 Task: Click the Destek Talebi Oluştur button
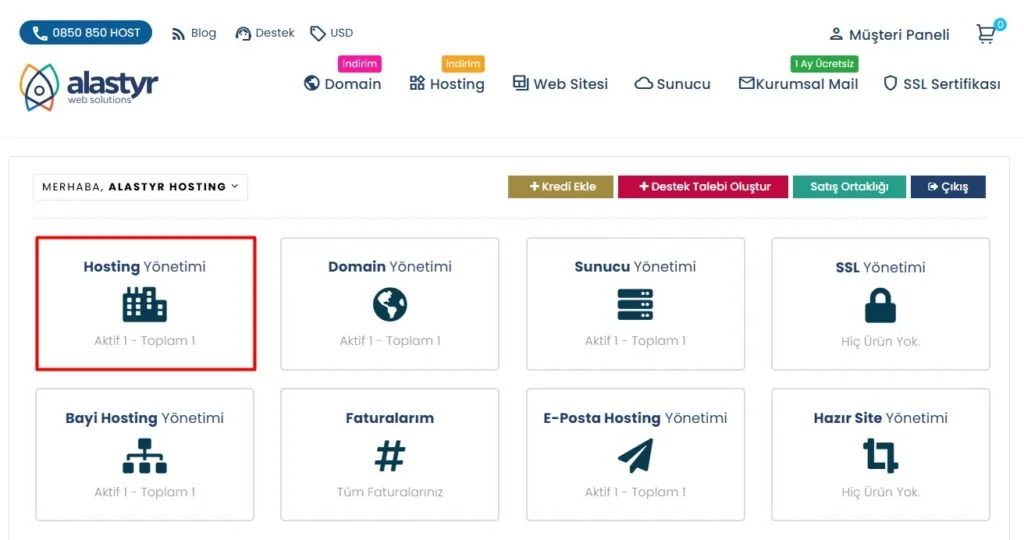(704, 187)
